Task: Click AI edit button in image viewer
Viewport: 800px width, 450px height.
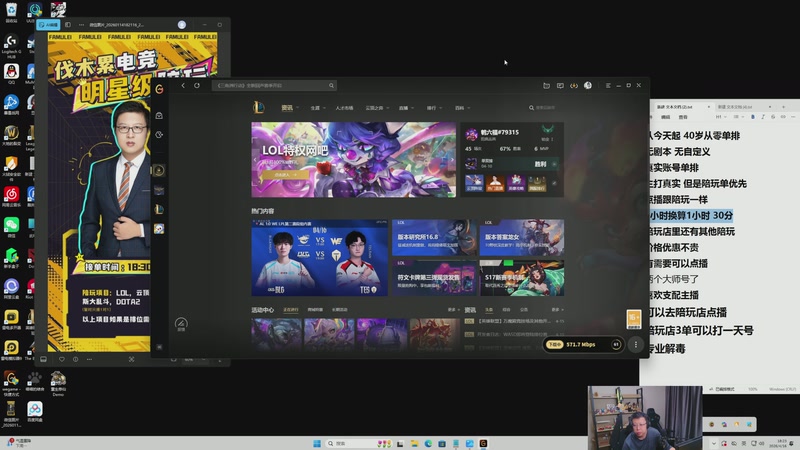Action: point(48,24)
